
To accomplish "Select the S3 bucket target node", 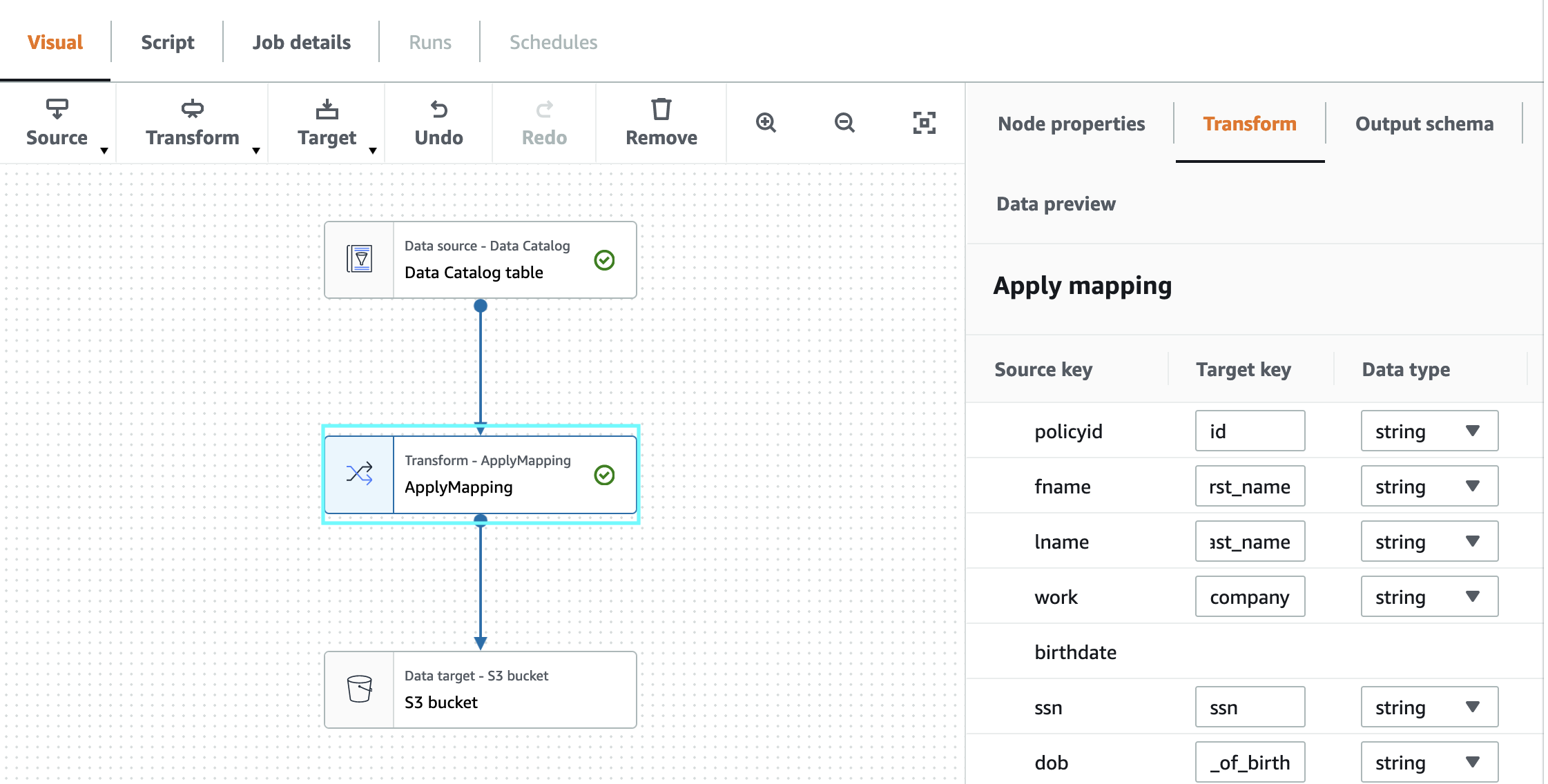I will [x=481, y=689].
